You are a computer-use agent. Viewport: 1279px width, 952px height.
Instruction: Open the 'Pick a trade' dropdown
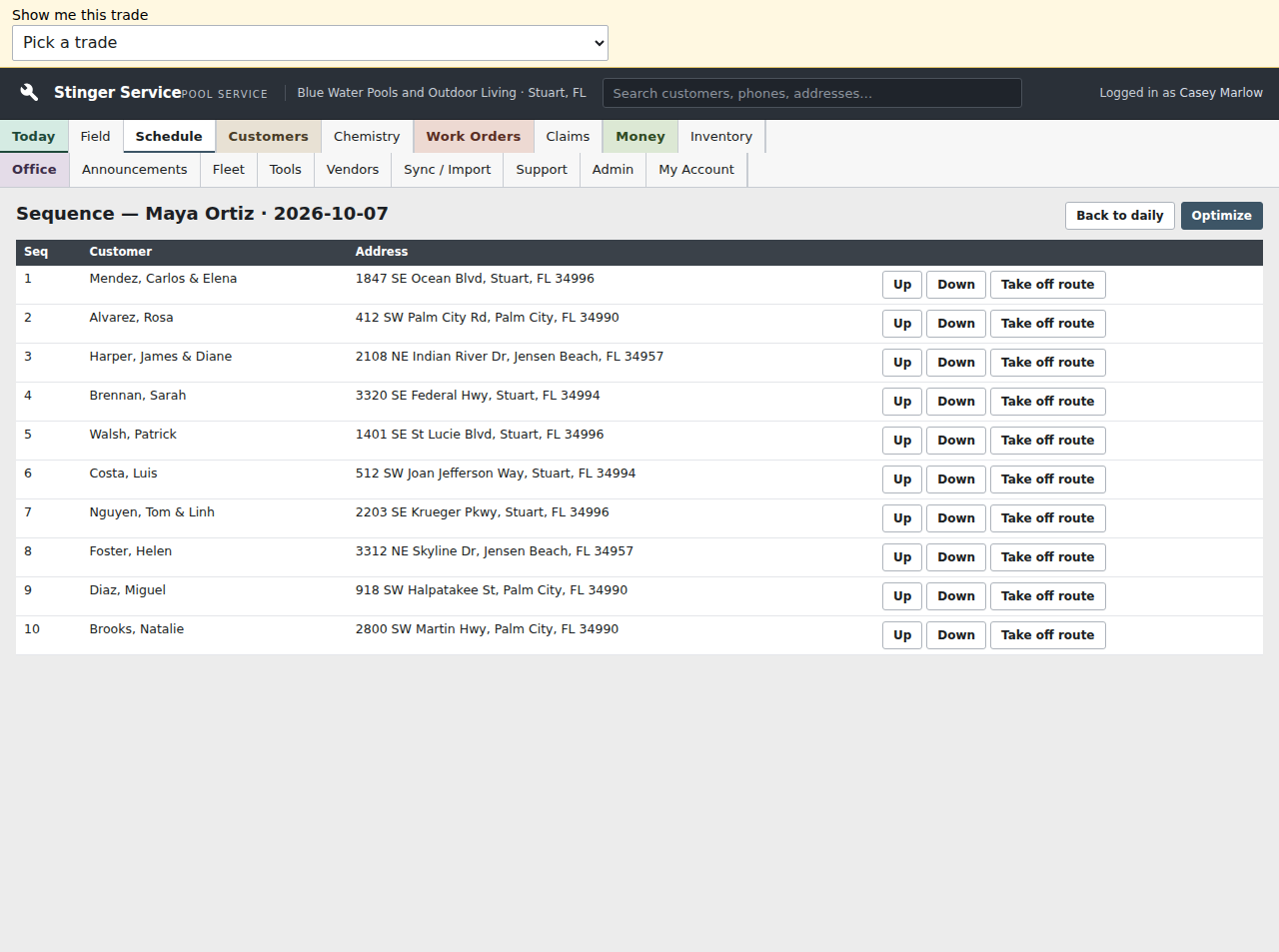[310, 43]
